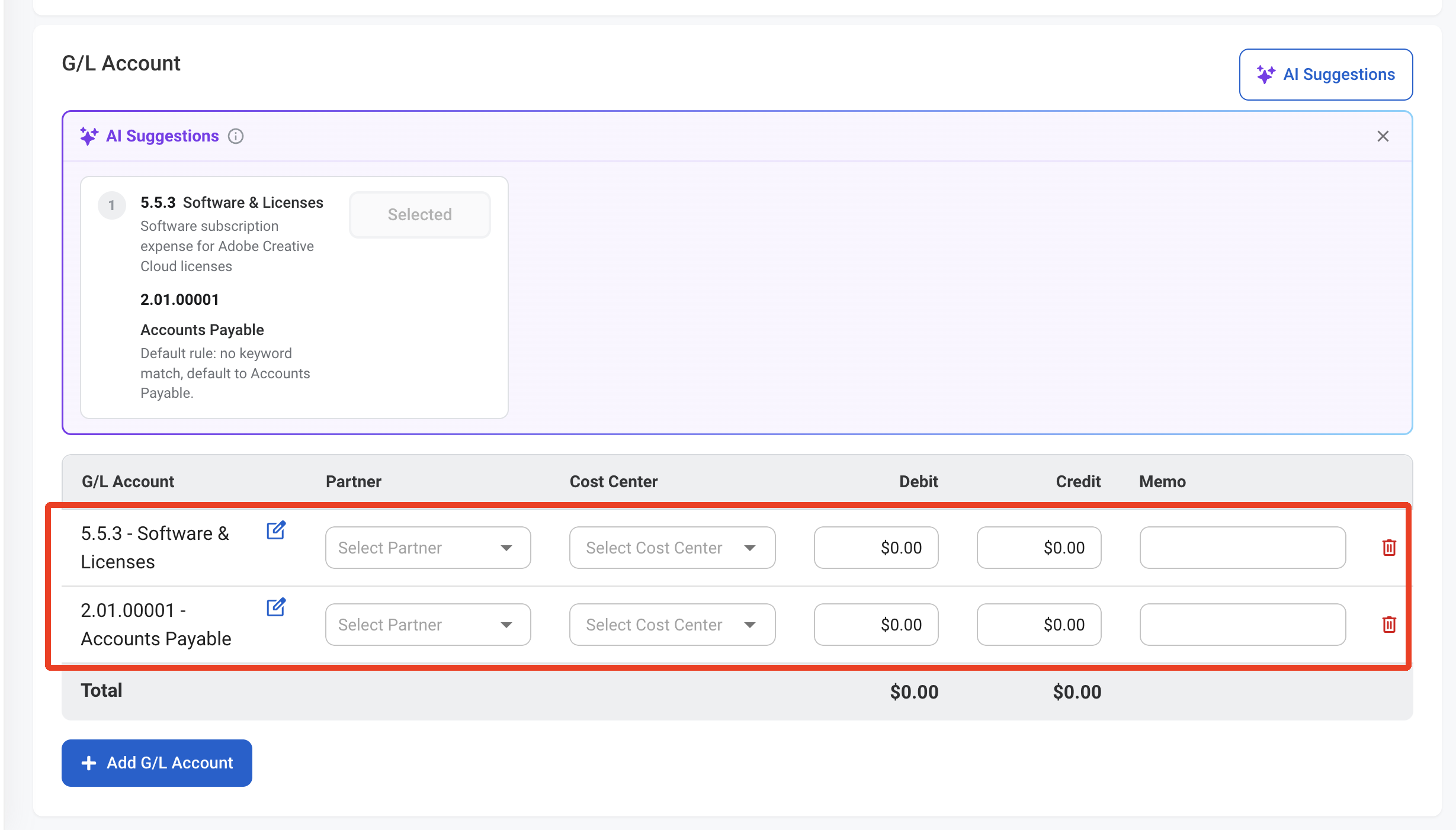Click the '5.5.3 - Software & Licenses' row name
Image resolution: width=1456 pixels, height=830 pixels.
pos(155,548)
